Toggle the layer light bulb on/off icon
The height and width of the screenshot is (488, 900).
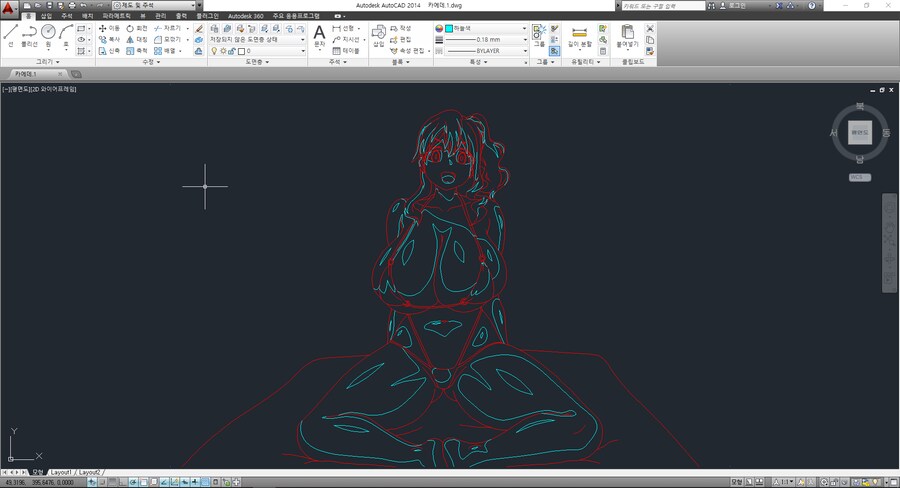[212, 50]
